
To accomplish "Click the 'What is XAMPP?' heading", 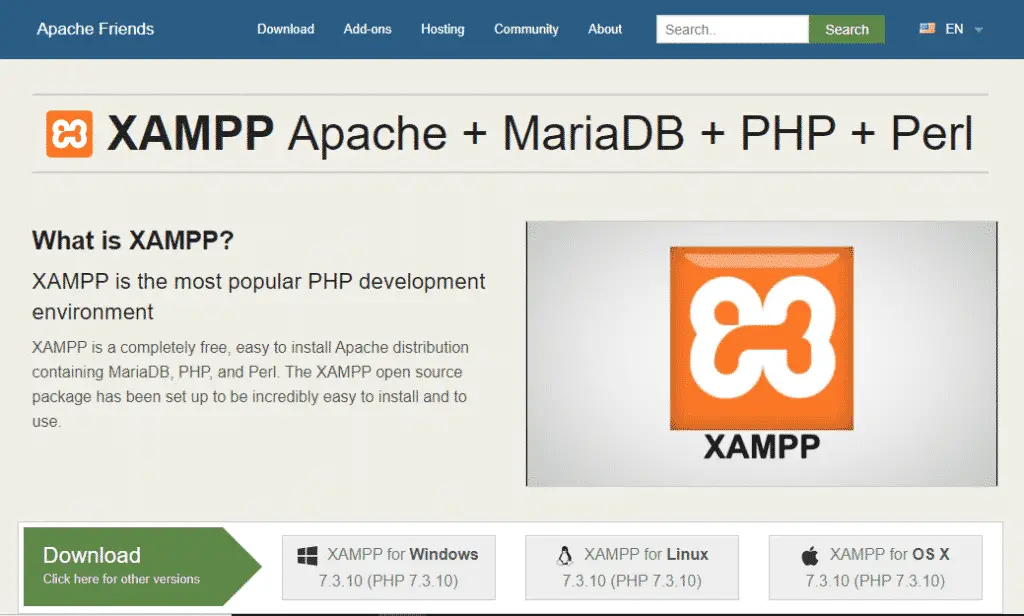I will click(x=133, y=240).
